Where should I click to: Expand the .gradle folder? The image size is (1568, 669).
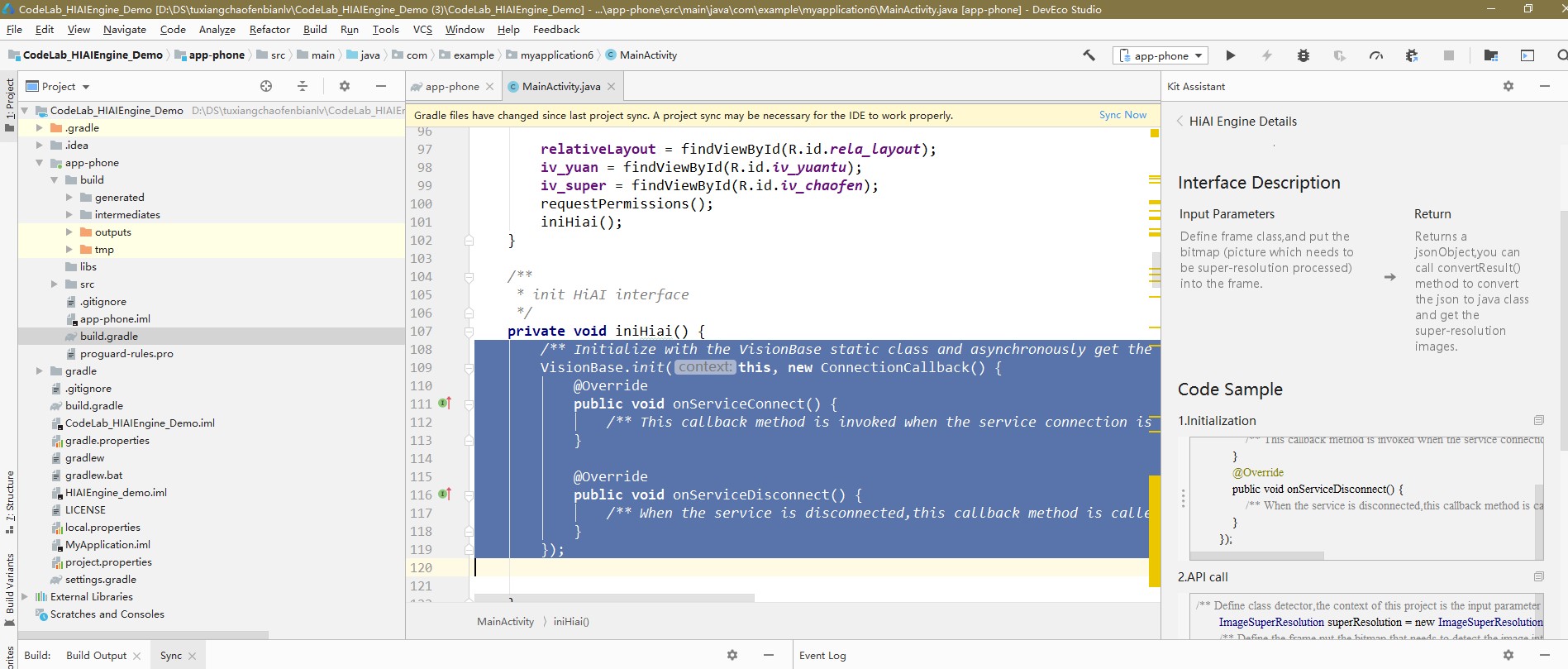[39, 128]
